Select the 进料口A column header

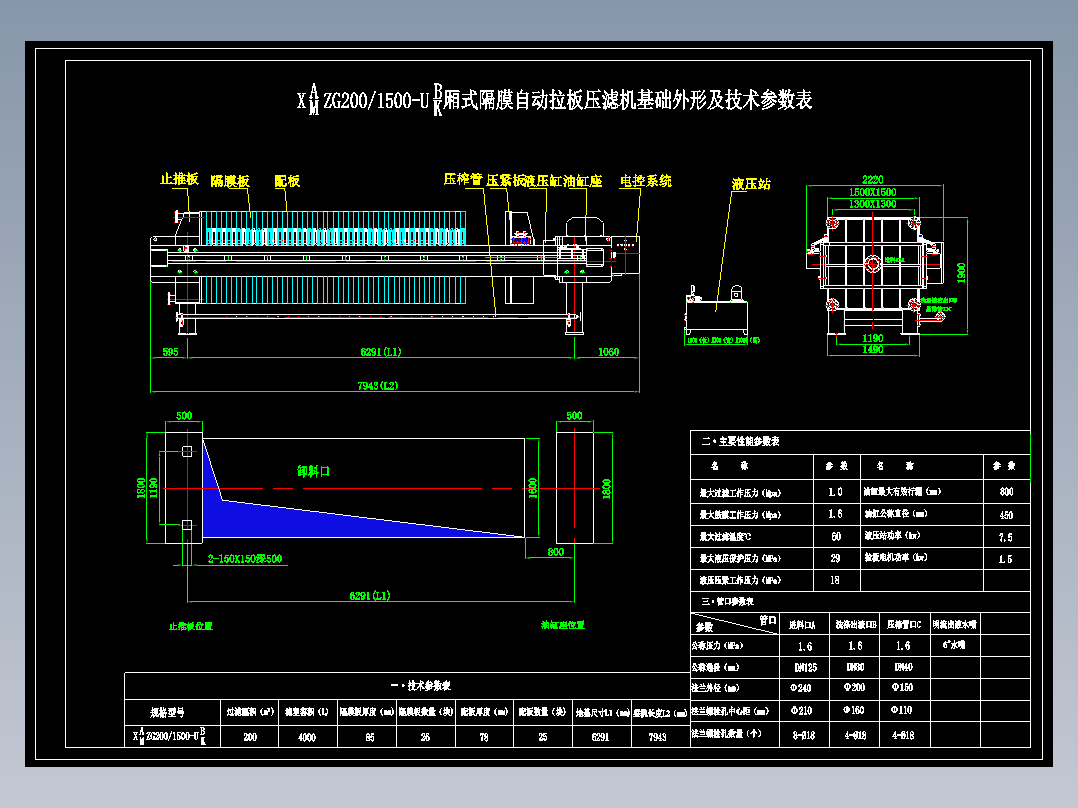click(802, 625)
